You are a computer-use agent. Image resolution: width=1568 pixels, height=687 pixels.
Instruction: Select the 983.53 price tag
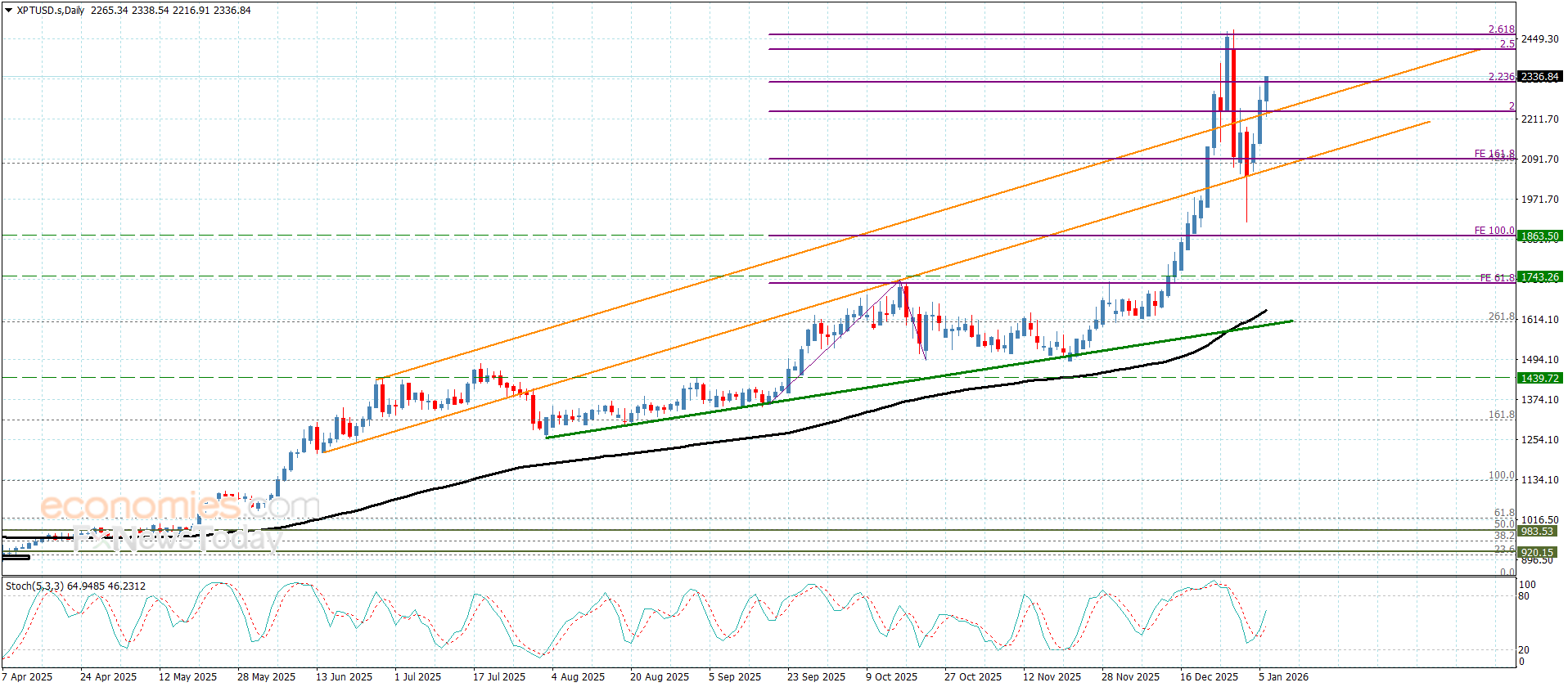pos(1537,532)
